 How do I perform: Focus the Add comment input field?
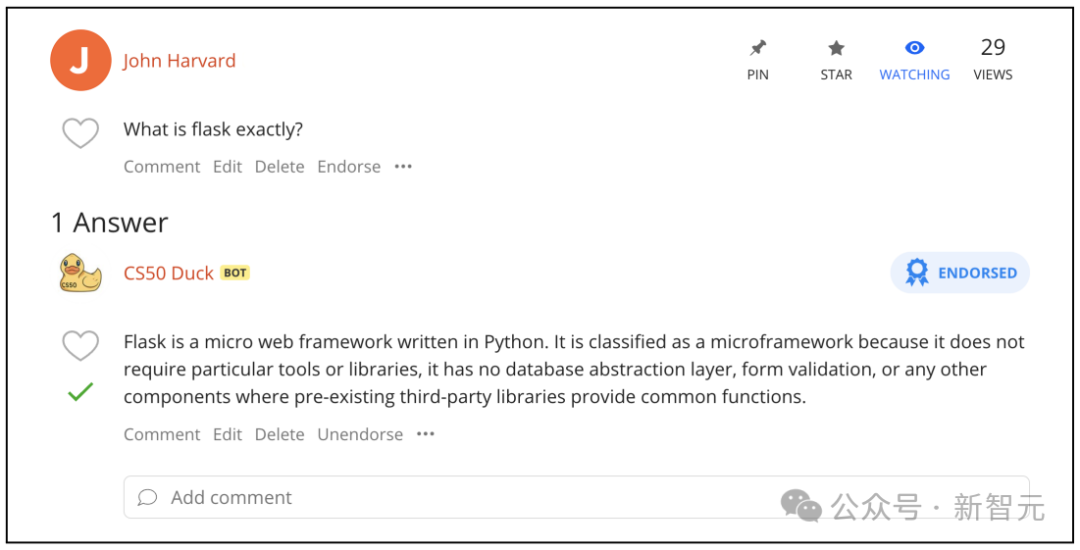click(x=577, y=497)
